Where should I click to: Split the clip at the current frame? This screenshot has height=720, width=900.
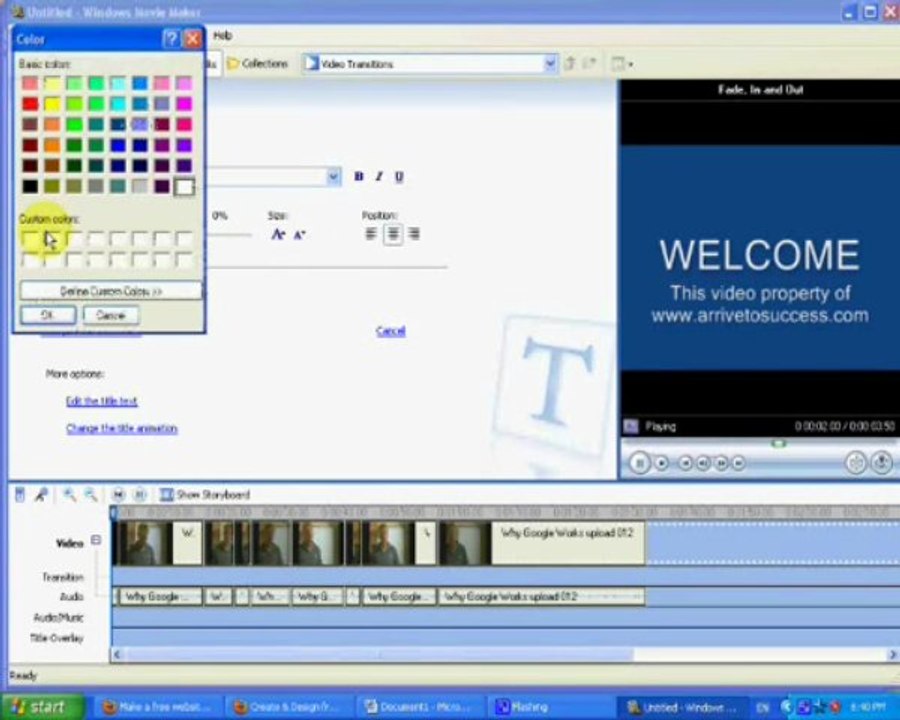pyautogui.click(x=856, y=463)
